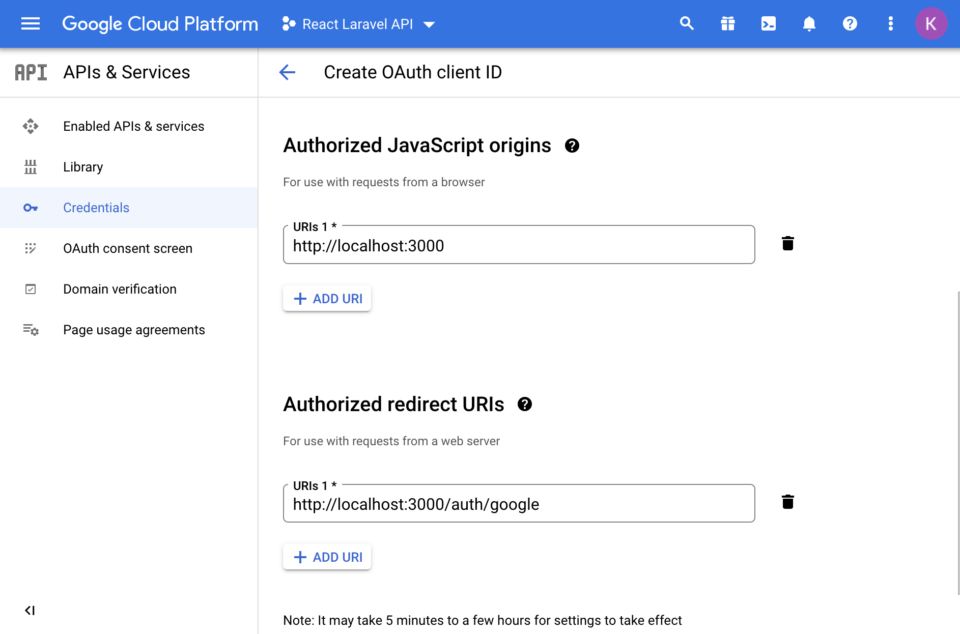
Task: Activate the Cloud Shell terminal icon
Action: (768, 23)
